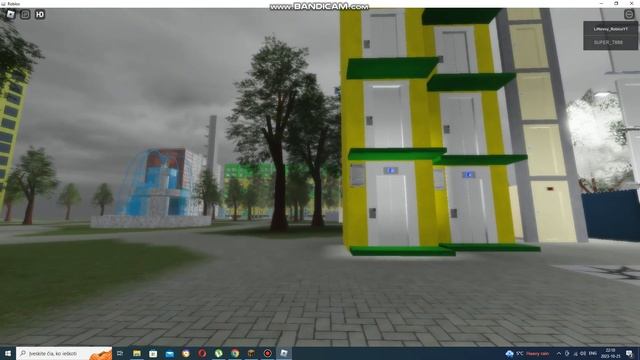Open the Chrome browser taskbar icon
This screenshot has height=360, width=640.
[x=235, y=353]
